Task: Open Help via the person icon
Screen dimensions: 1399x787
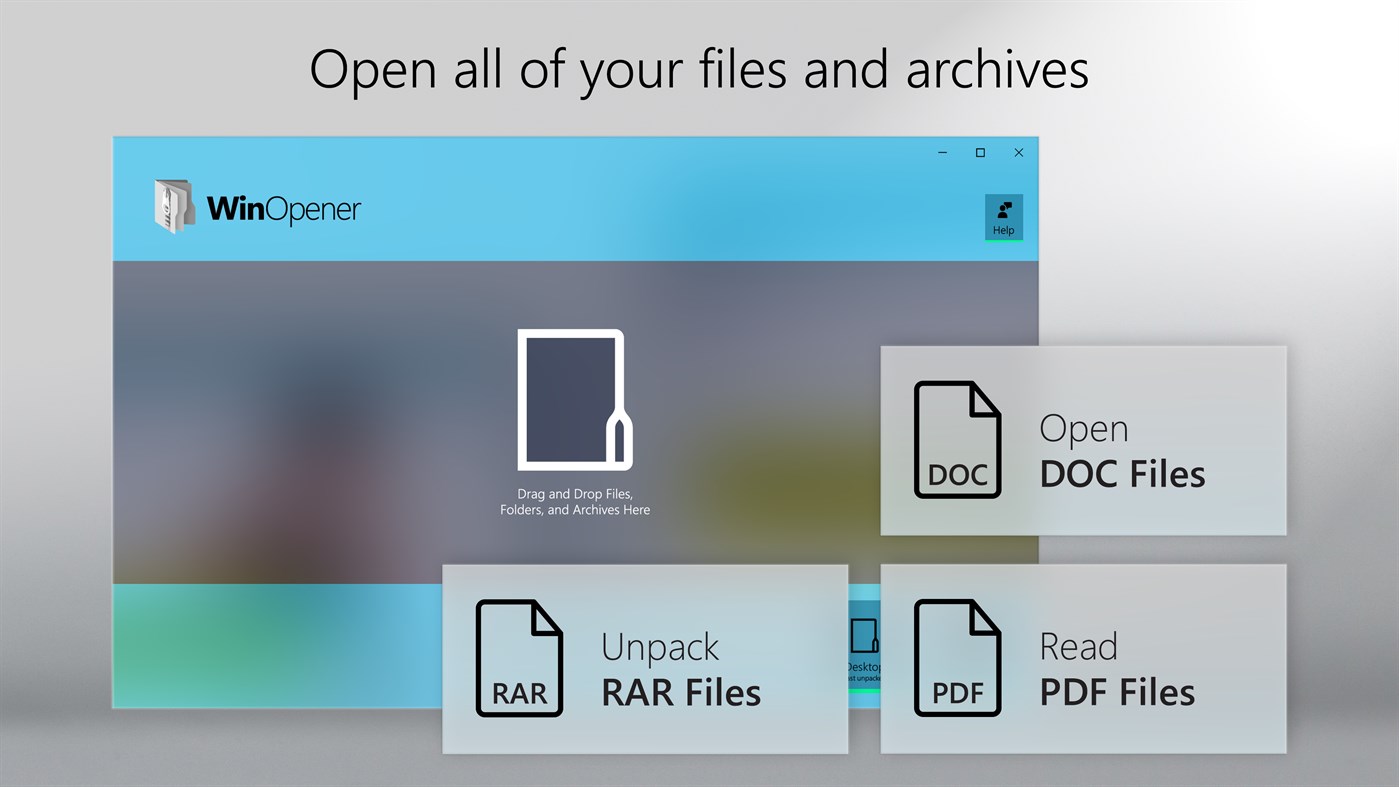Action: [1002, 212]
